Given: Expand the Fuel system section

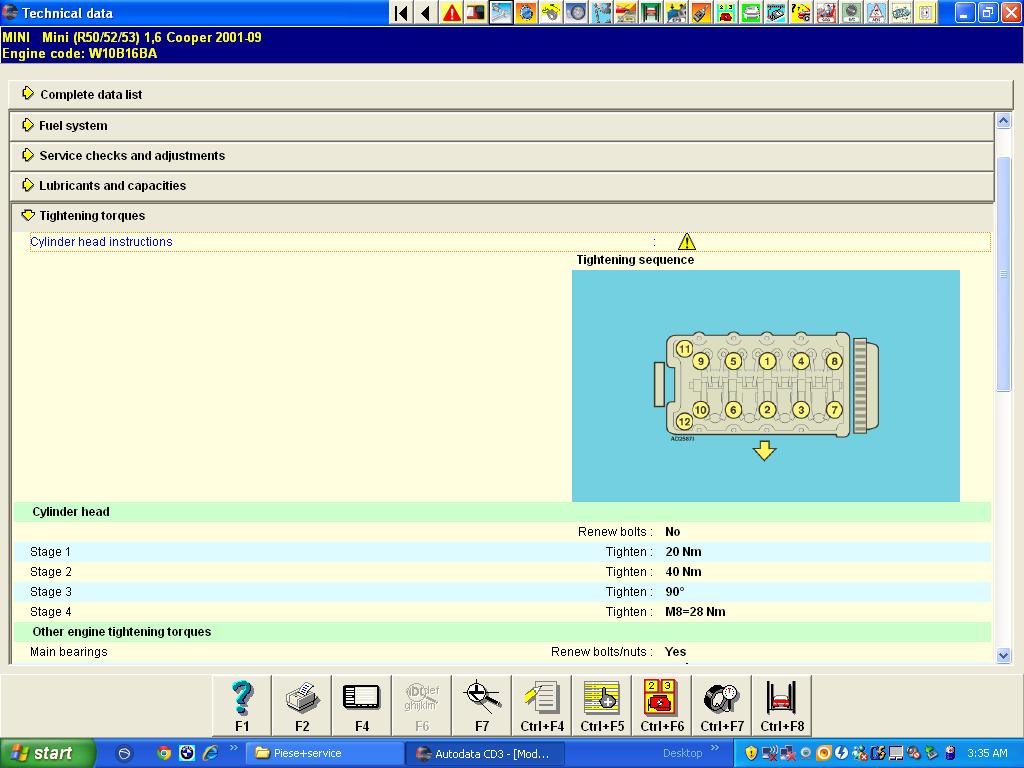Looking at the screenshot, I should [73, 126].
